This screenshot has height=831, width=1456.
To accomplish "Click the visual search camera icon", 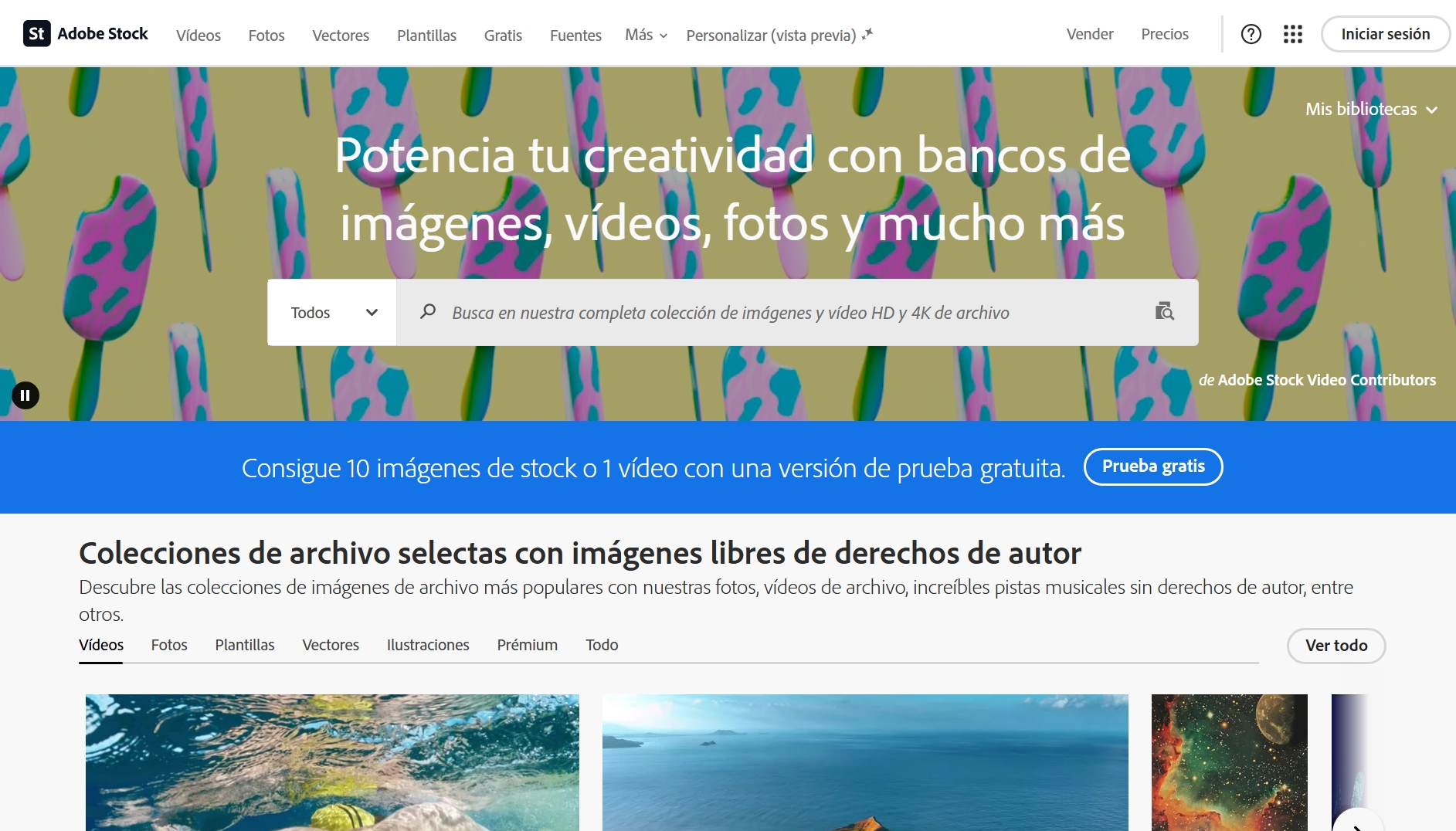I will click(1164, 312).
